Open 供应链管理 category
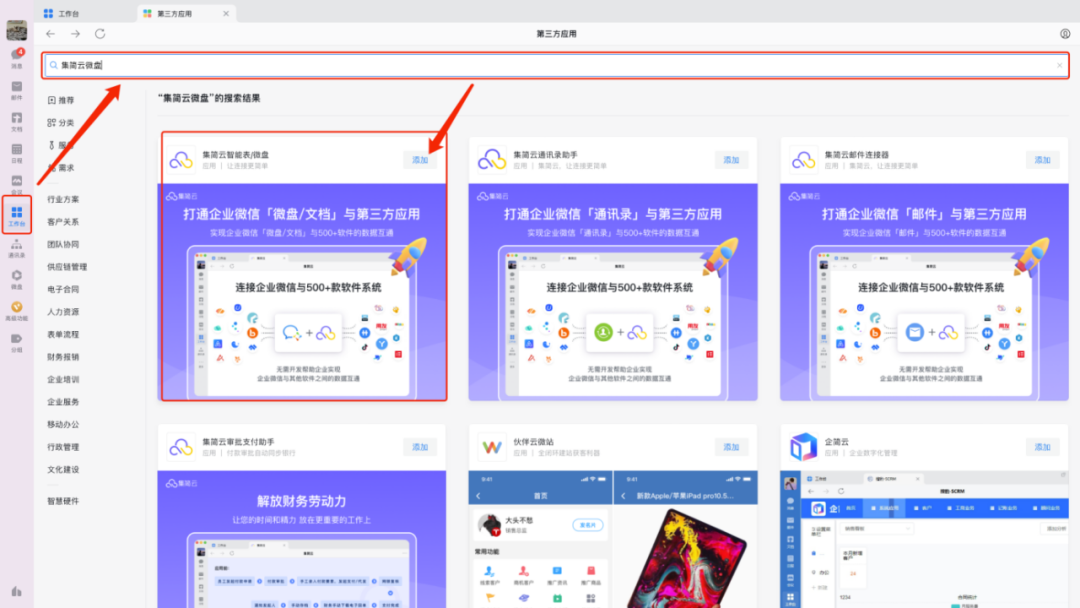 (68, 267)
